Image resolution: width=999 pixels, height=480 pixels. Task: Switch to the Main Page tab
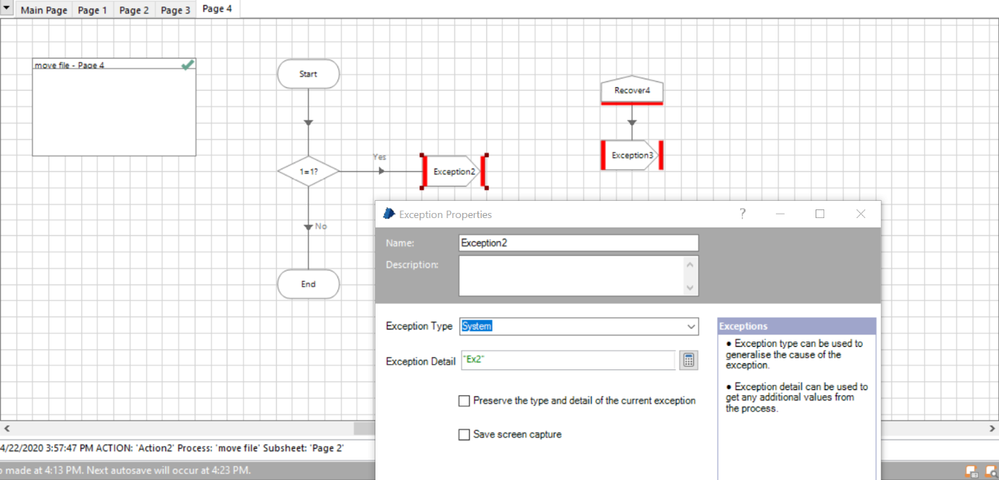tap(44, 11)
